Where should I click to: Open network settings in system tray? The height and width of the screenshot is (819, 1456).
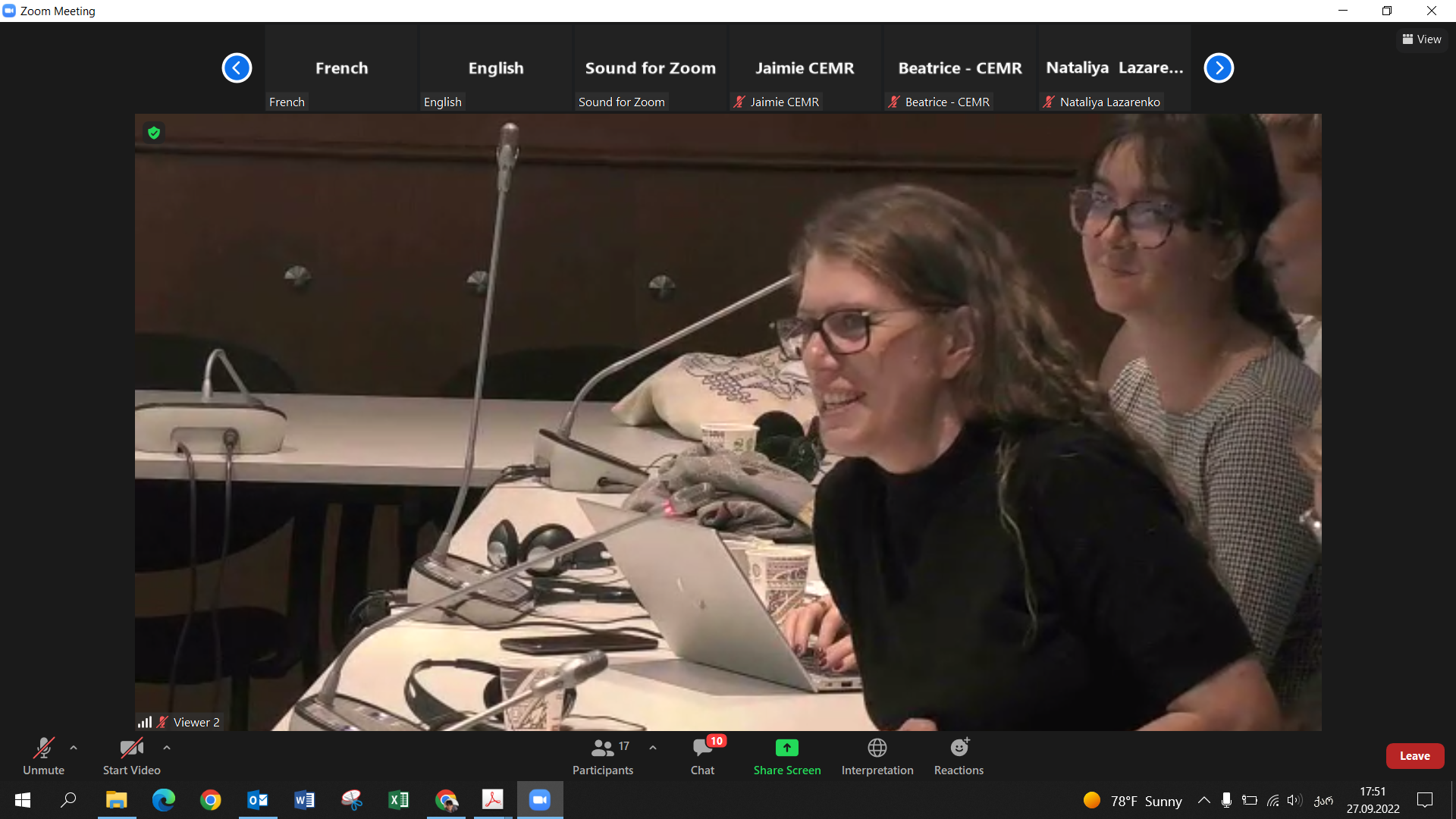1273,800
